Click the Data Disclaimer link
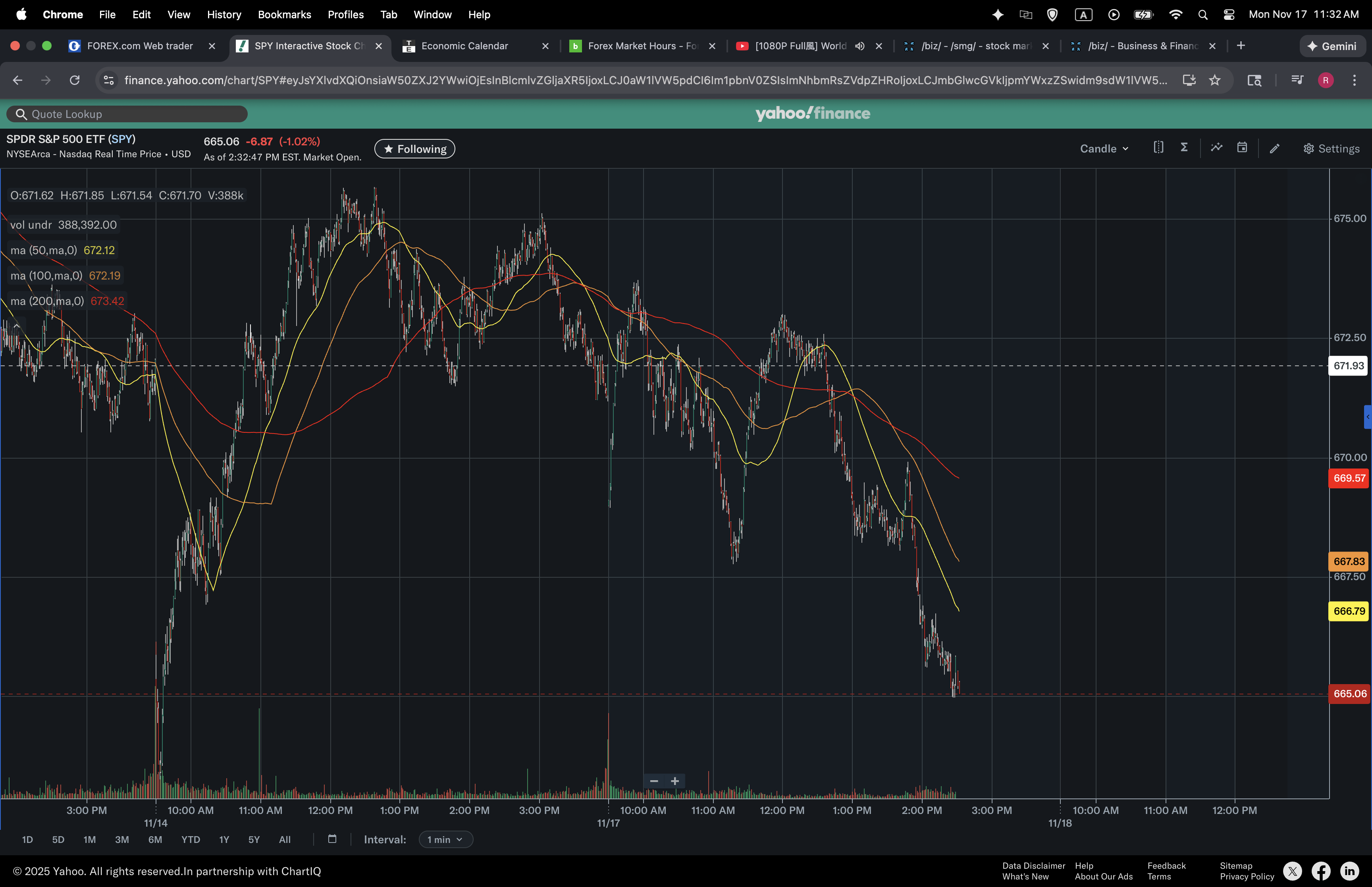 pyautogui.click(x=1033, y=866)
